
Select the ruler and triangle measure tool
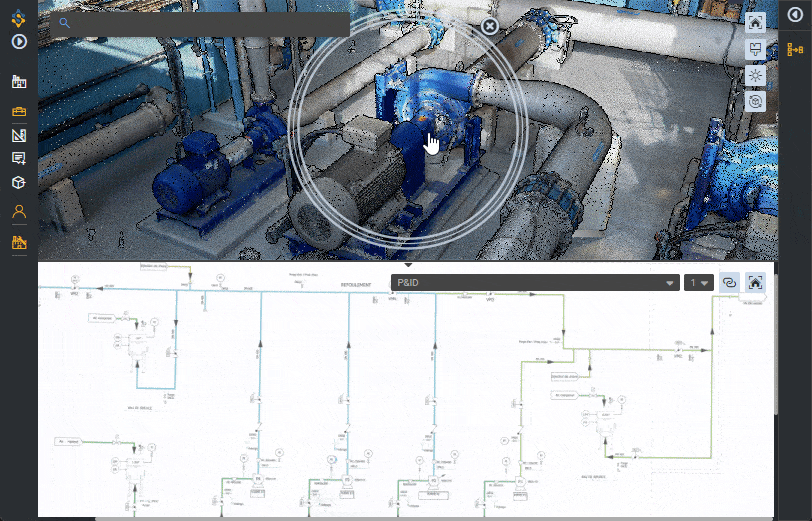coord(18,135)
